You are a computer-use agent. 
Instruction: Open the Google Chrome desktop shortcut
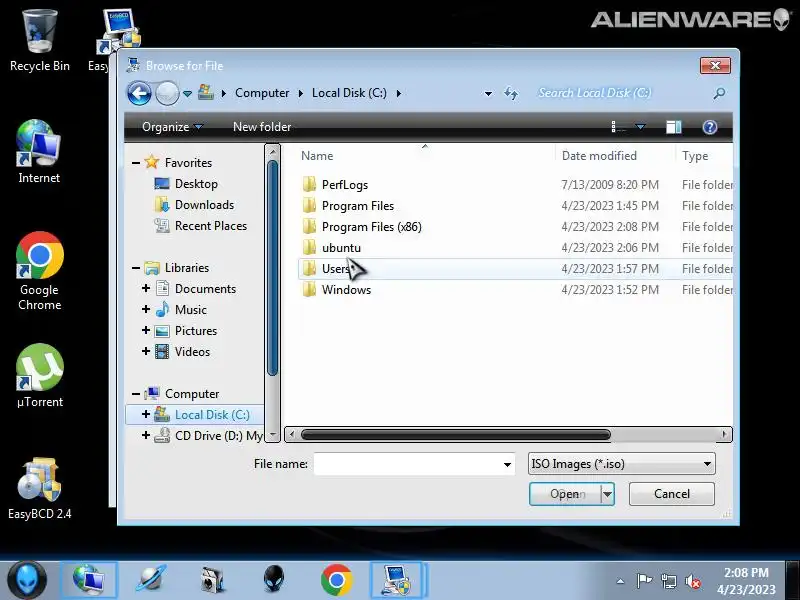coord(39,271)
